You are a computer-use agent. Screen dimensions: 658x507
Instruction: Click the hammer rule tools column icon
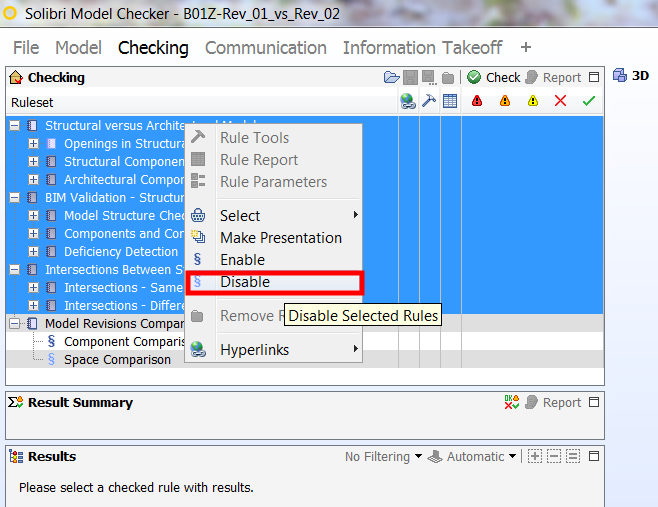(429, 101)
